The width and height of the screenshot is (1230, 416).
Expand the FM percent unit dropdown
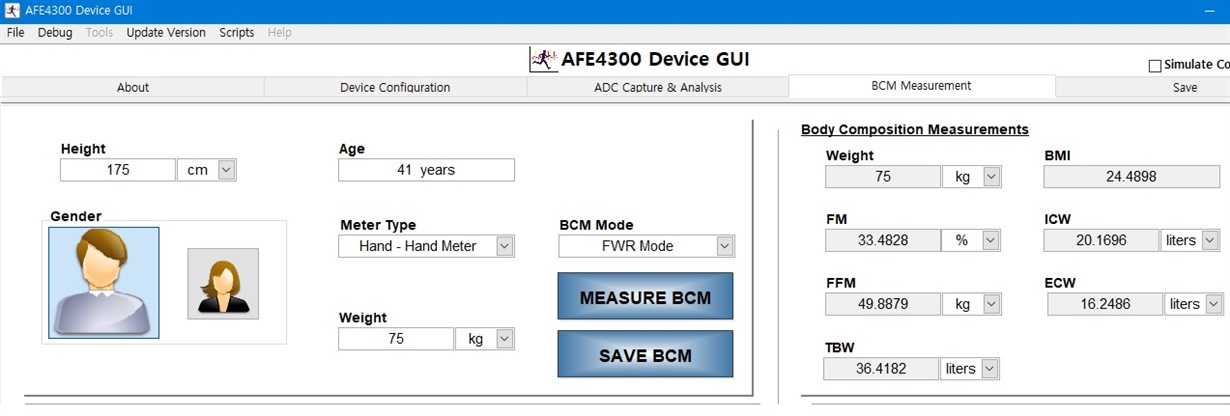point(972,240)
